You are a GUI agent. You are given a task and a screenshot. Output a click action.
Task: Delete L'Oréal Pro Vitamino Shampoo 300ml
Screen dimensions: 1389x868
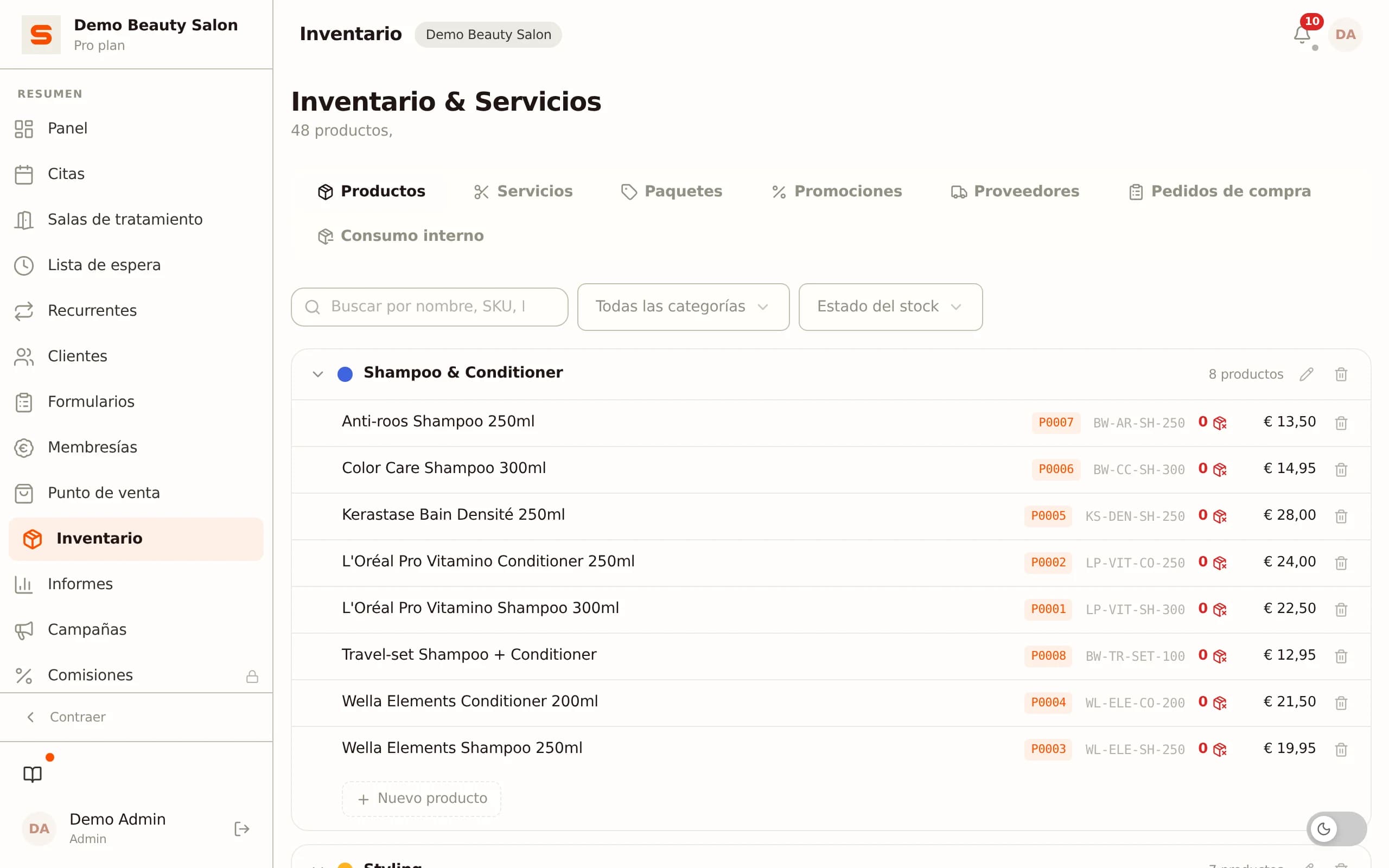tap(1341, 609)
